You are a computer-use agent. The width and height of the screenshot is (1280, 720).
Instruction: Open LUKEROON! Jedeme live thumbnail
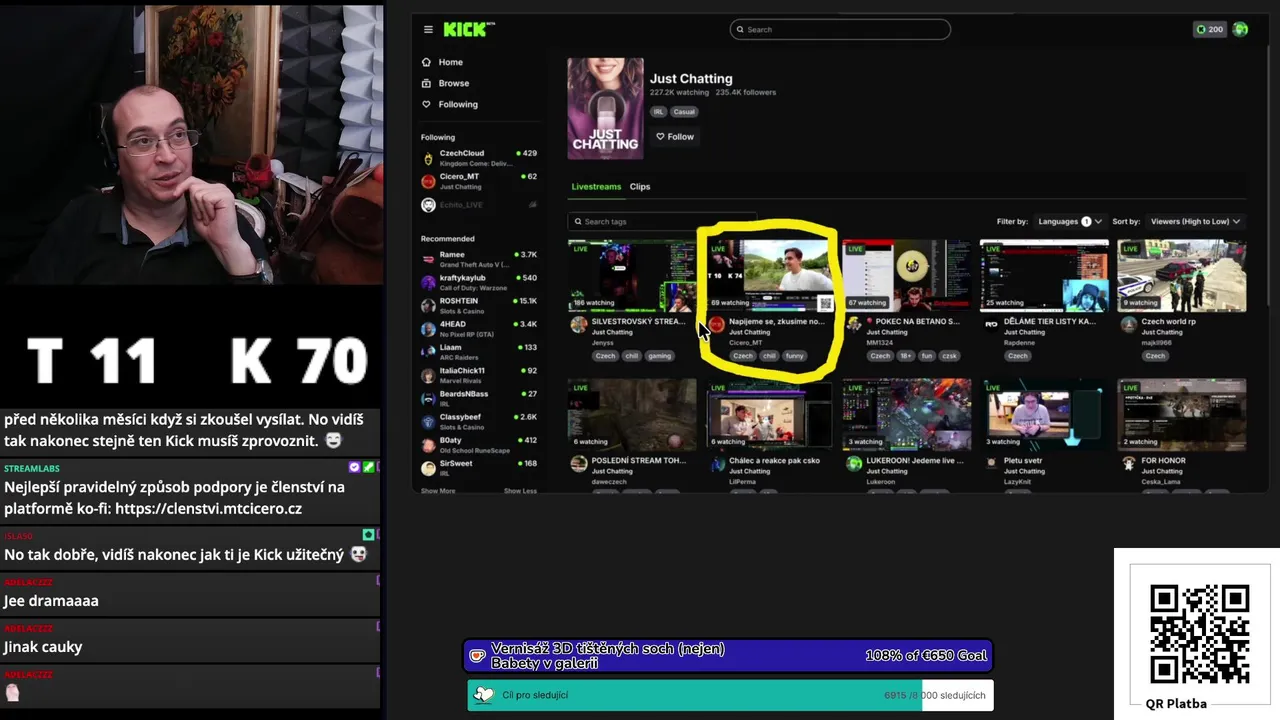point(907,415)
